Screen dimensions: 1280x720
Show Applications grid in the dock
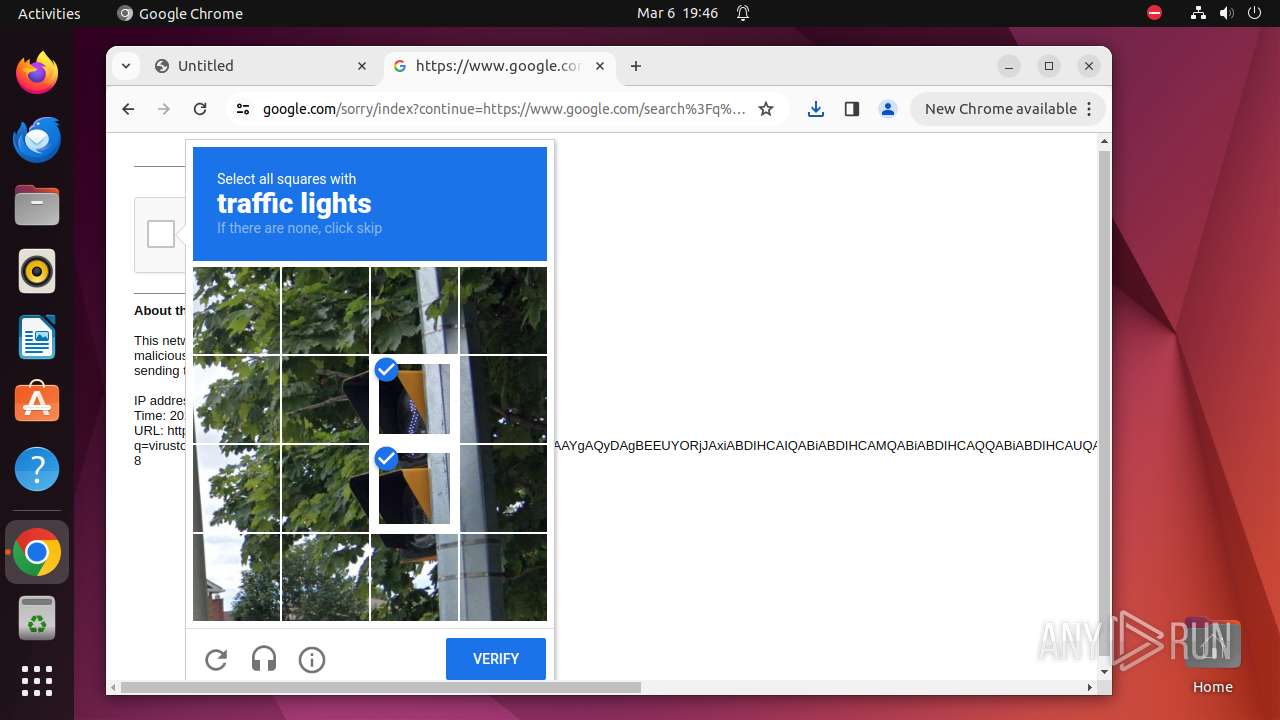[x=37, y=680]
